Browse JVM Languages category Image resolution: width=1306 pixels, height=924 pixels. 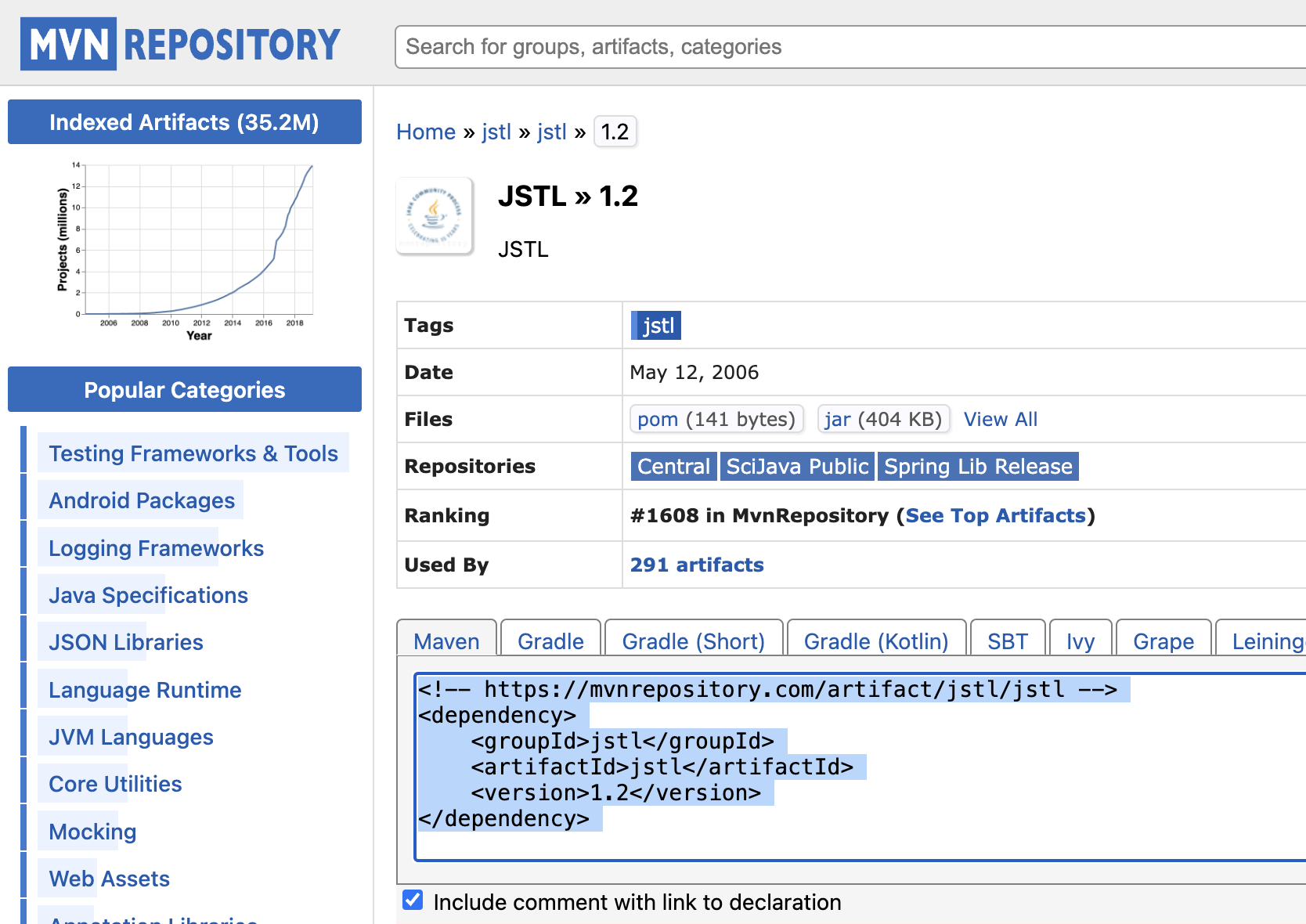[131, 737]
